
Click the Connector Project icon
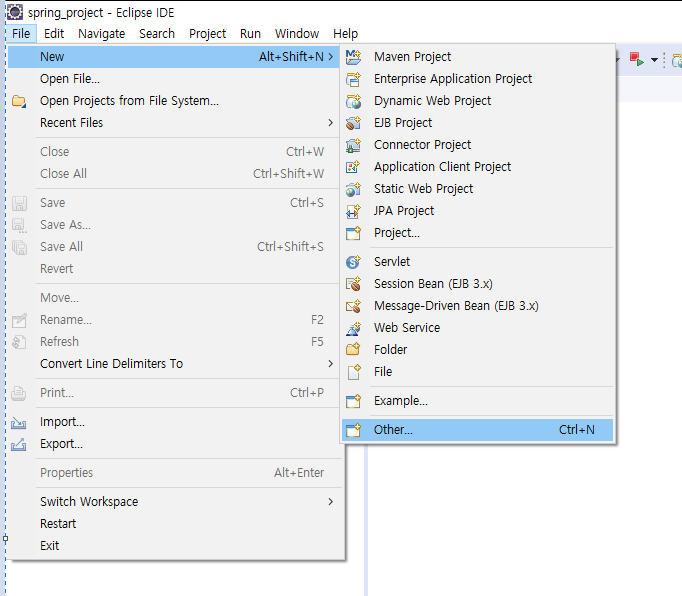pyautogui.click(x=353, y=145)
